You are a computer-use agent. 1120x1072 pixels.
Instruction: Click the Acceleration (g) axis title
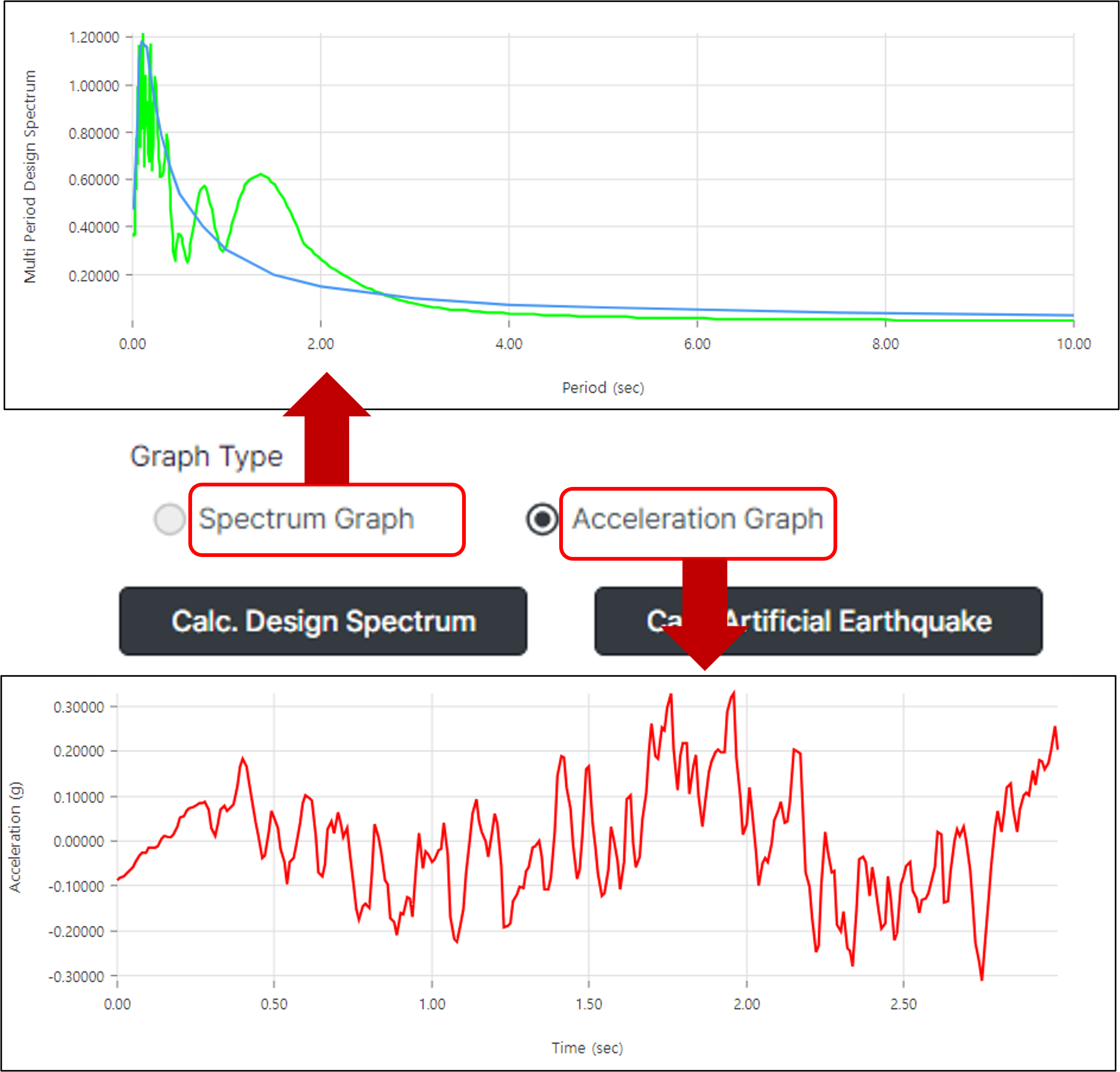click(x=15, y=836)
